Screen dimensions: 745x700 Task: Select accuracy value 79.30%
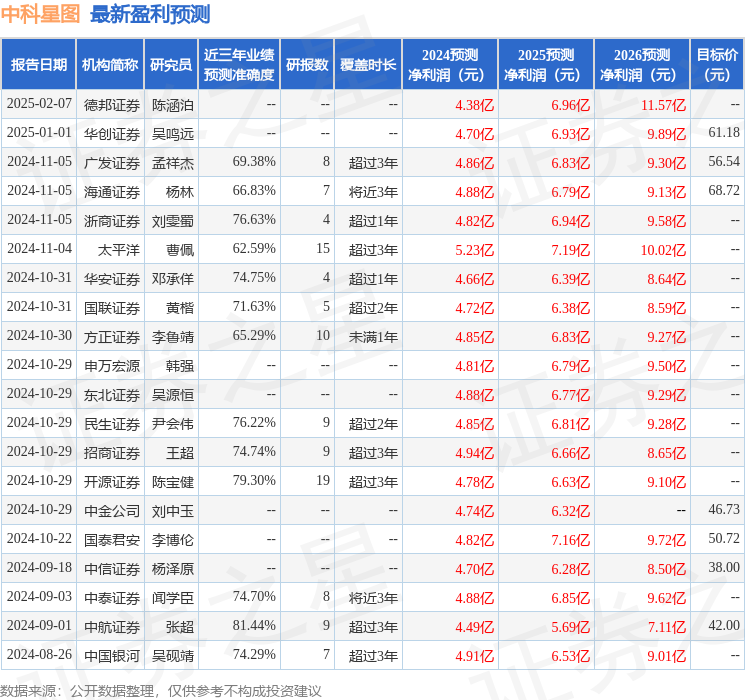click(254, 480)
